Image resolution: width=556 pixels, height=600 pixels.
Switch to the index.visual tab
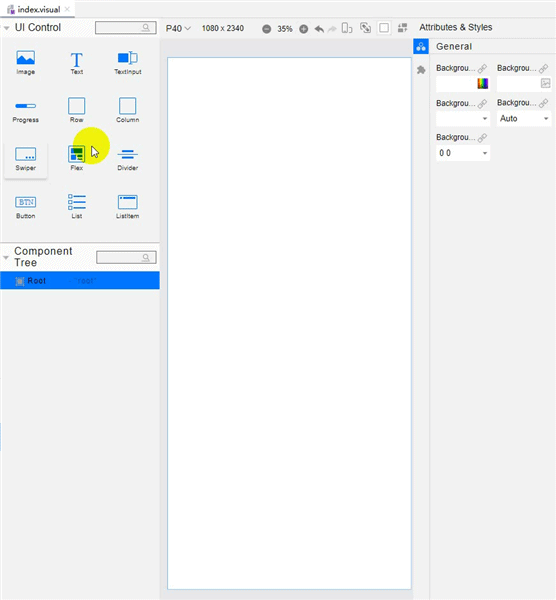(38, 10)
